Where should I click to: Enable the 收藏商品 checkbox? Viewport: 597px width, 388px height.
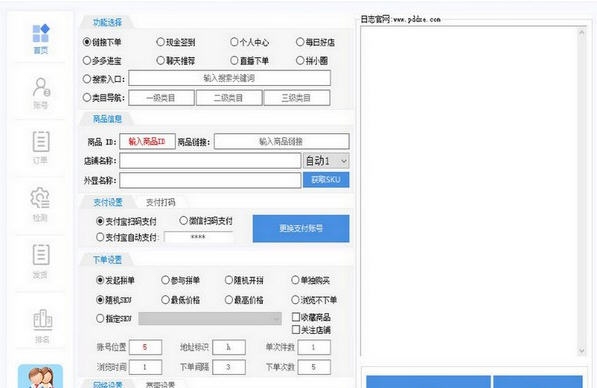coord(311,317)
